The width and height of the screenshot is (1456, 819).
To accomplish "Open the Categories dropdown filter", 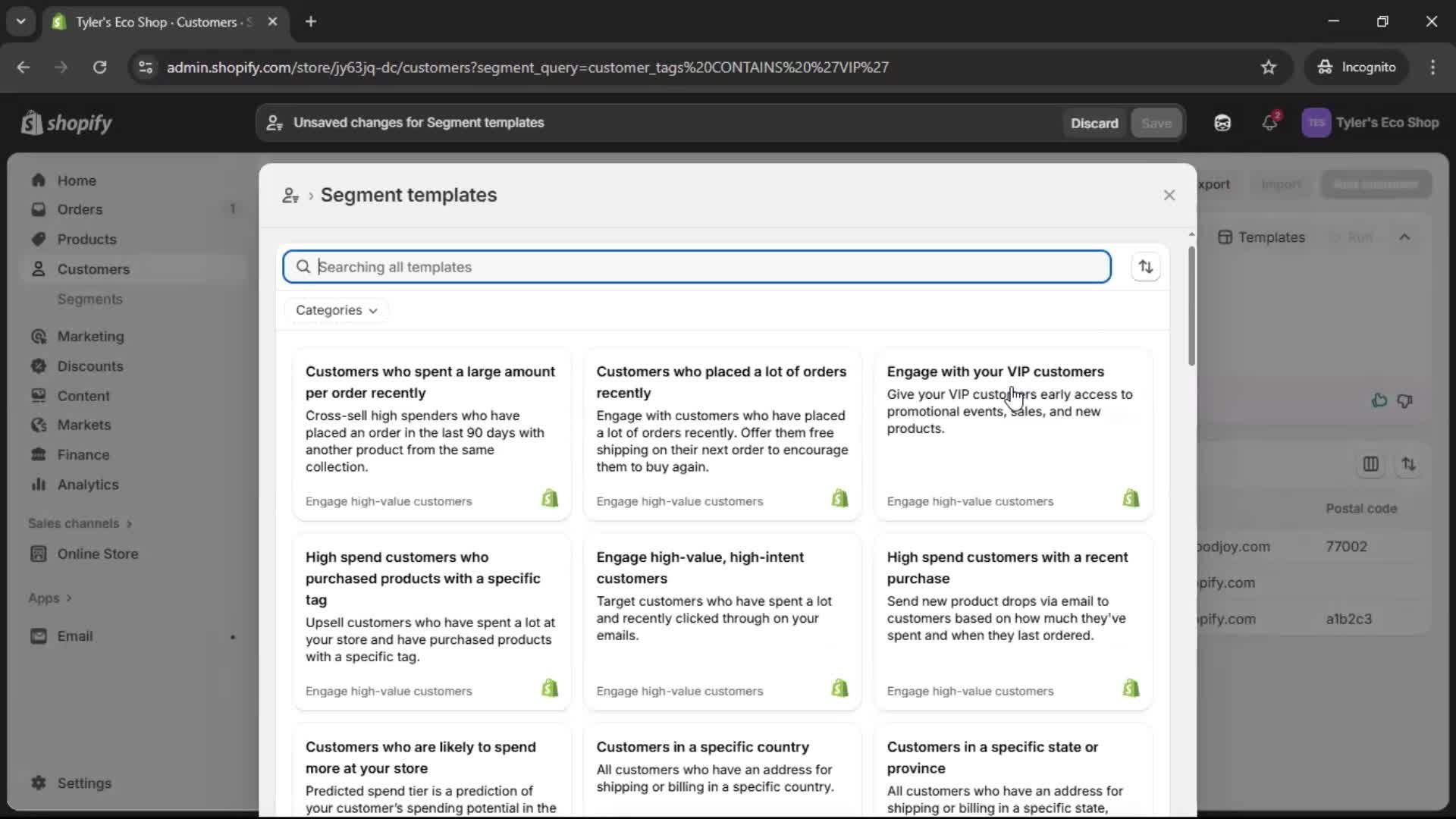I will point(336,309).
